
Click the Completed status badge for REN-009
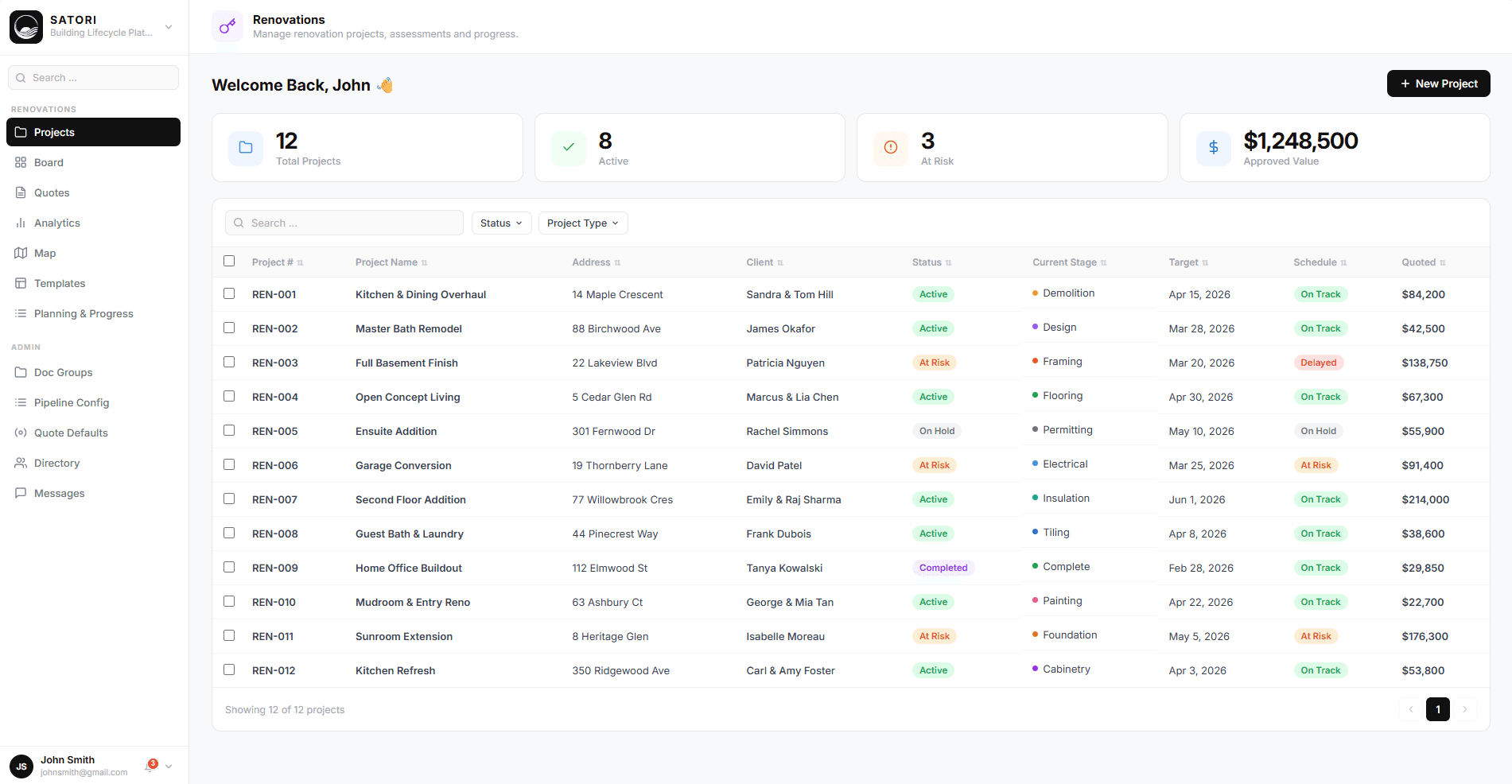[x=943, y=568]
